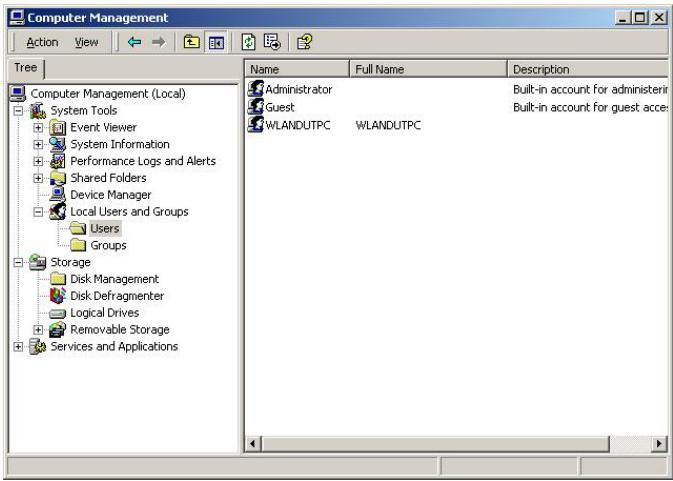Click the Local Users and Groups icon
The image size is (673, 481).
tap(58, 211)
